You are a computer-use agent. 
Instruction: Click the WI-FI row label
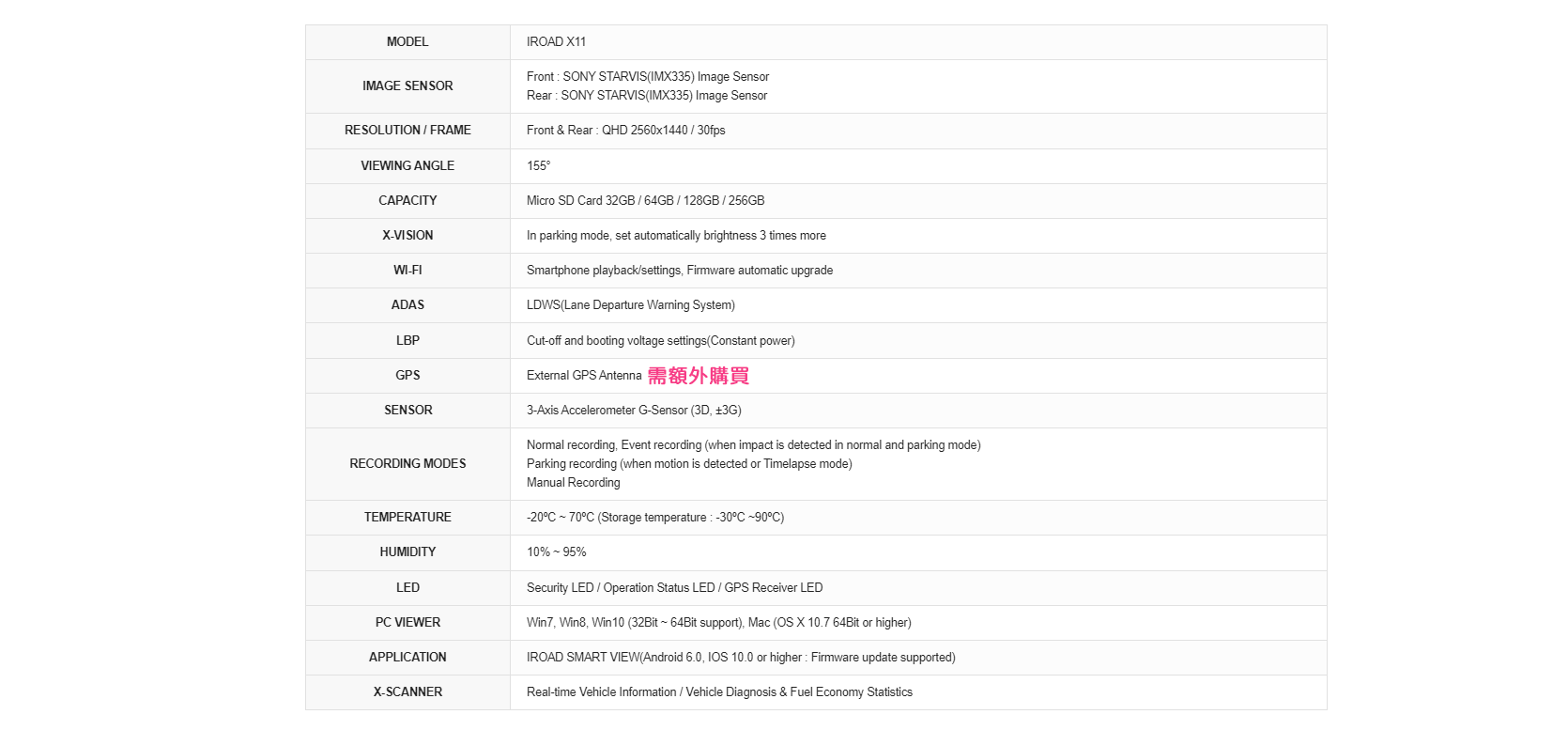coord(407,271)
